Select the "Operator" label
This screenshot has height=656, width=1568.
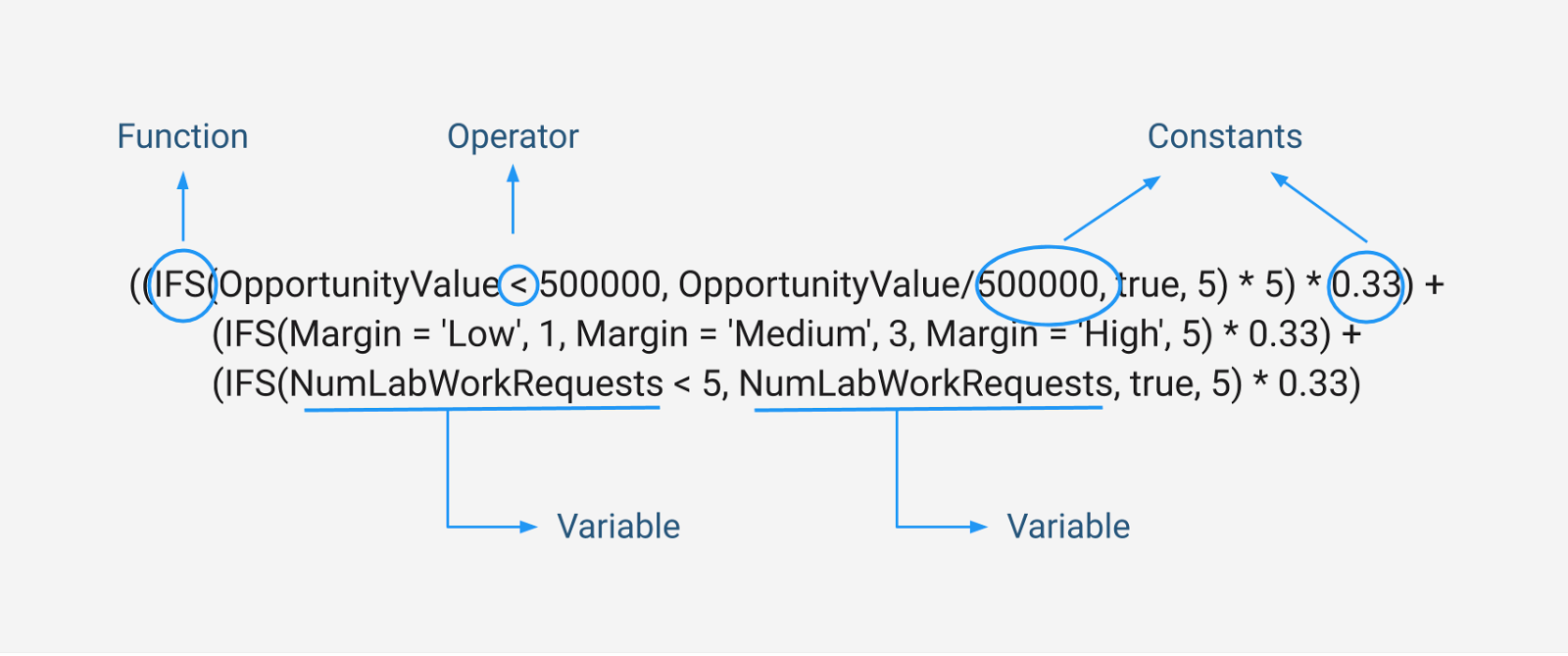(x=513, y=136)
